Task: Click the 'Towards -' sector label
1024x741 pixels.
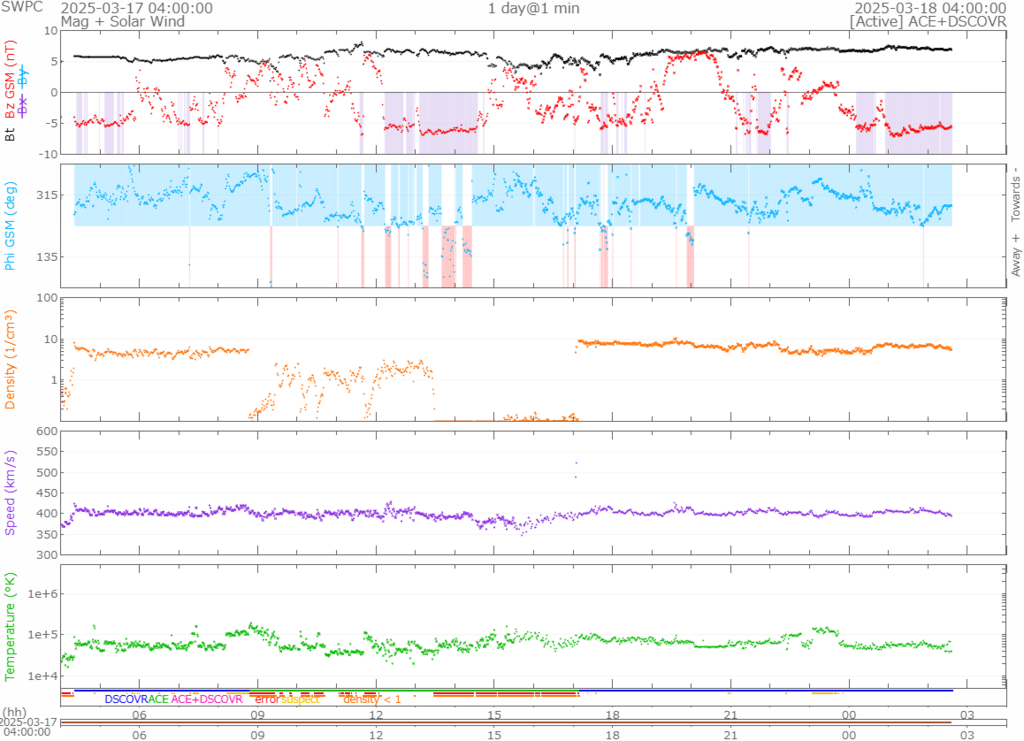Action: [1016, 195]
